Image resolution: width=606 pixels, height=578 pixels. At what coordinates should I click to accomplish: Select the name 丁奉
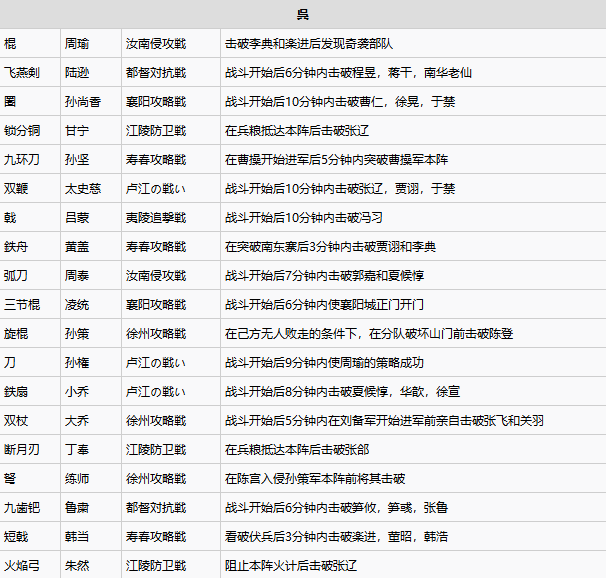[x=77, y=449]
